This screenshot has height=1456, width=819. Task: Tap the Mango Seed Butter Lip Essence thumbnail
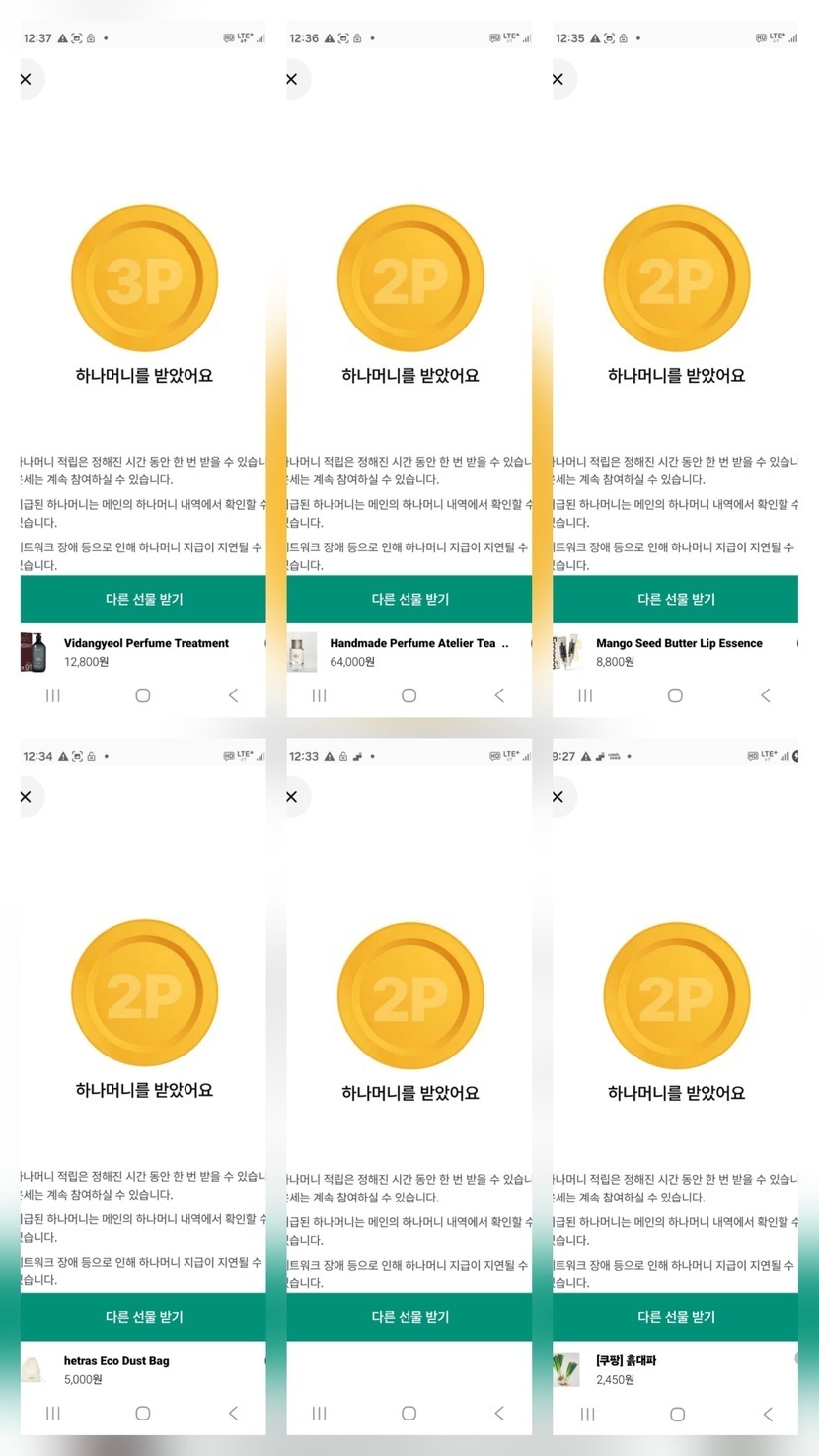click(567, 652)
